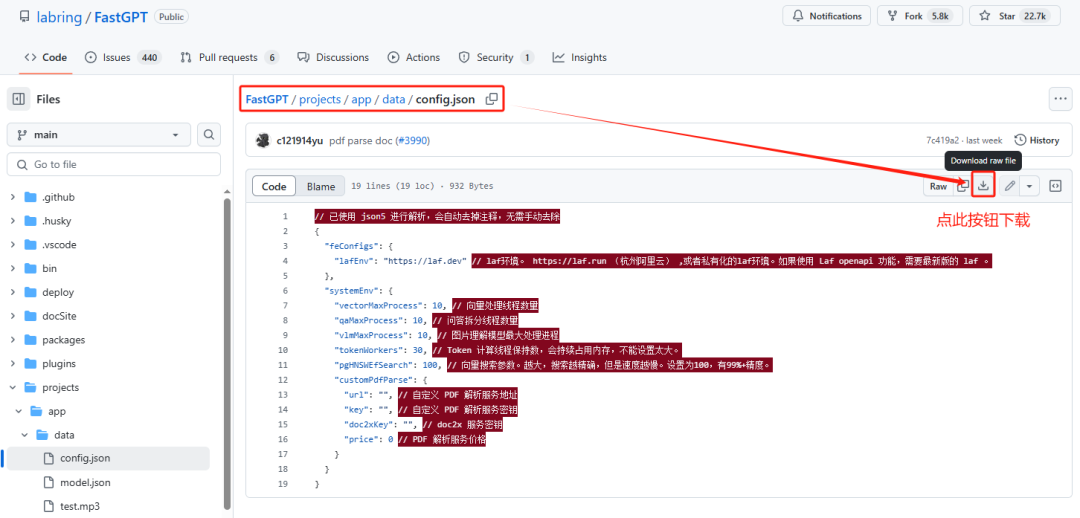Collapse the projects folder chevron
The width and height of the screenshot is (1080, 518).
point(12,387)
